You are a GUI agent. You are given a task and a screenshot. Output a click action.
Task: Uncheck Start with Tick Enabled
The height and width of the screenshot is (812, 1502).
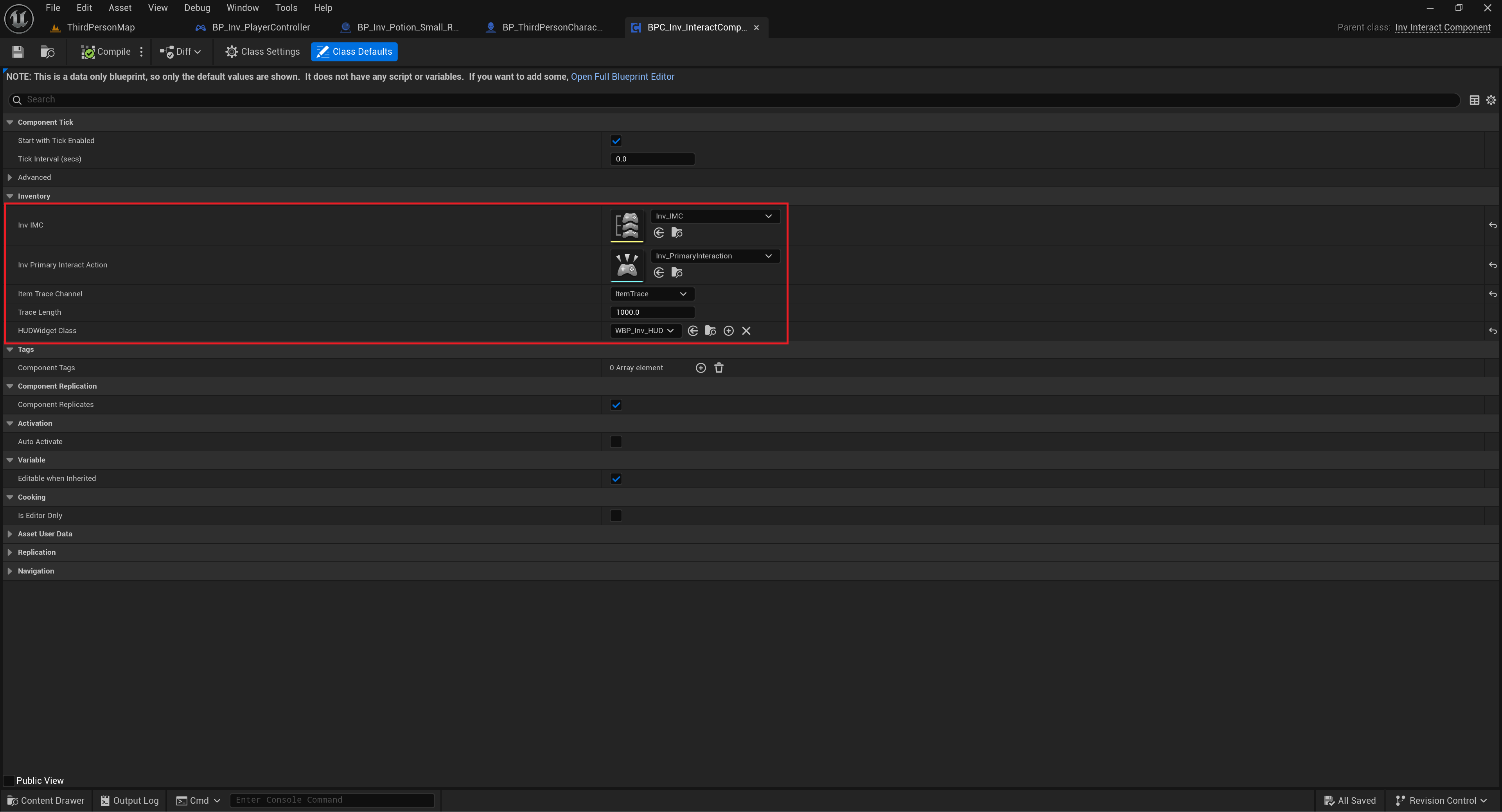[616, 140]
